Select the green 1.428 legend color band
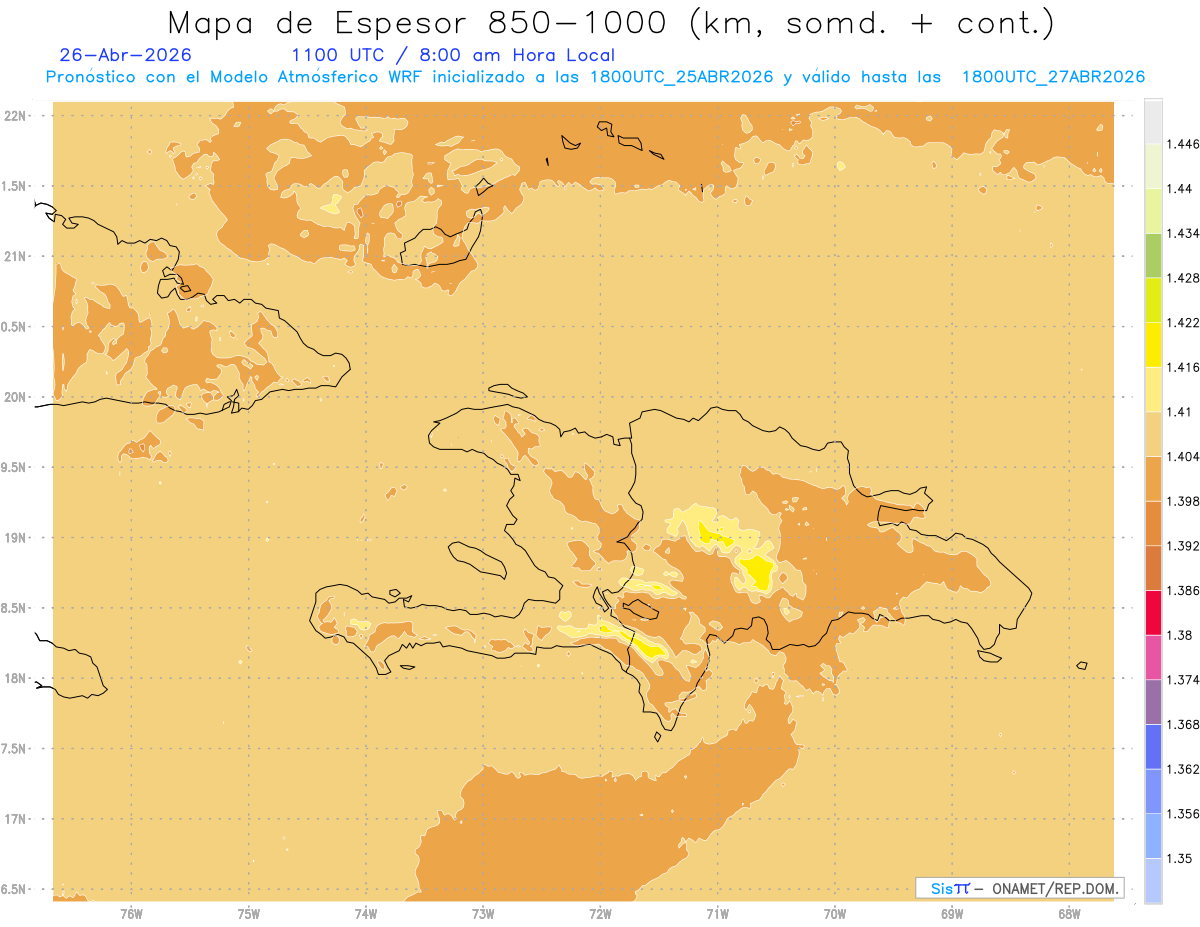 click(1153, 255)
